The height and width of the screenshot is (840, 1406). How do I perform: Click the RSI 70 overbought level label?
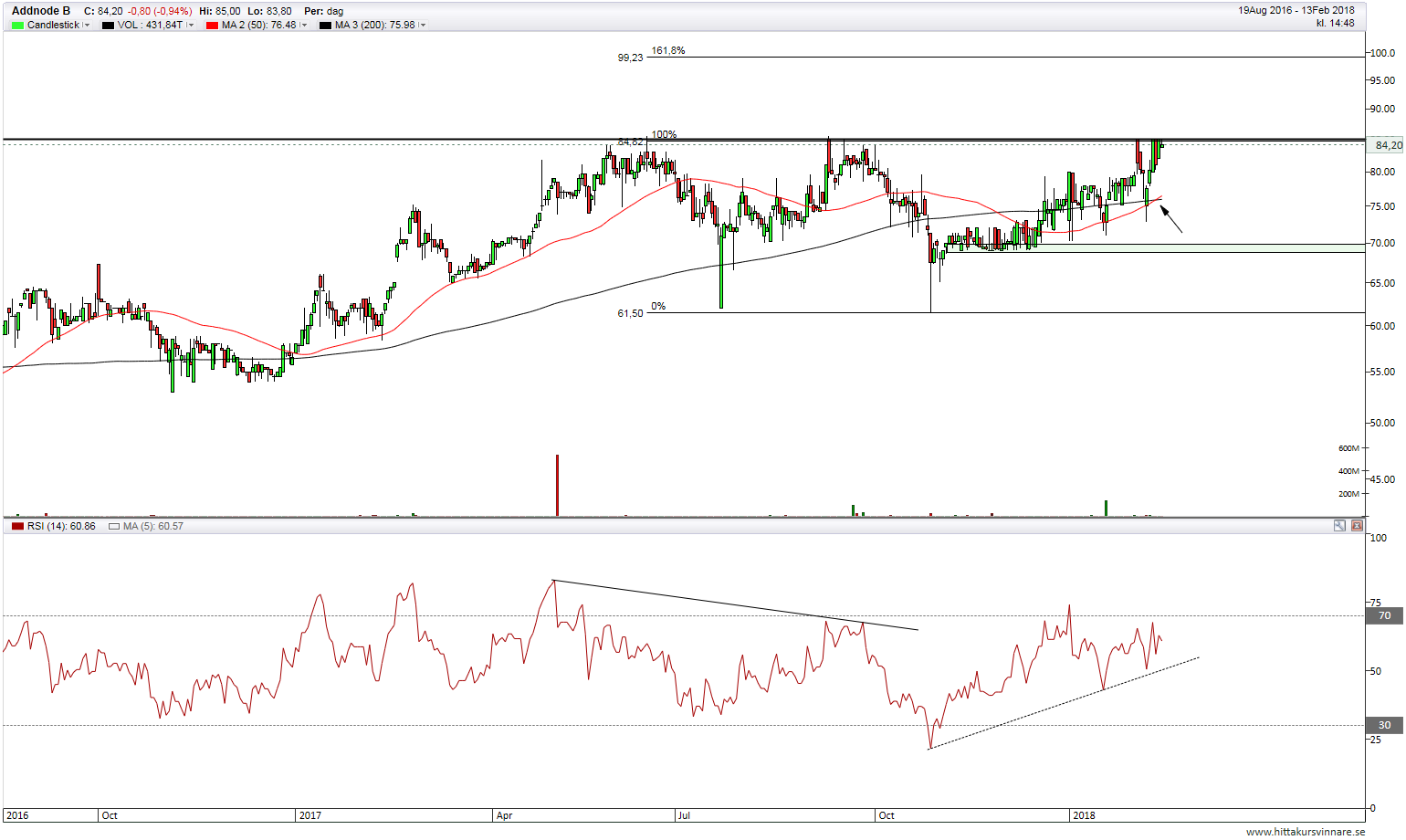coord(1384,616)
